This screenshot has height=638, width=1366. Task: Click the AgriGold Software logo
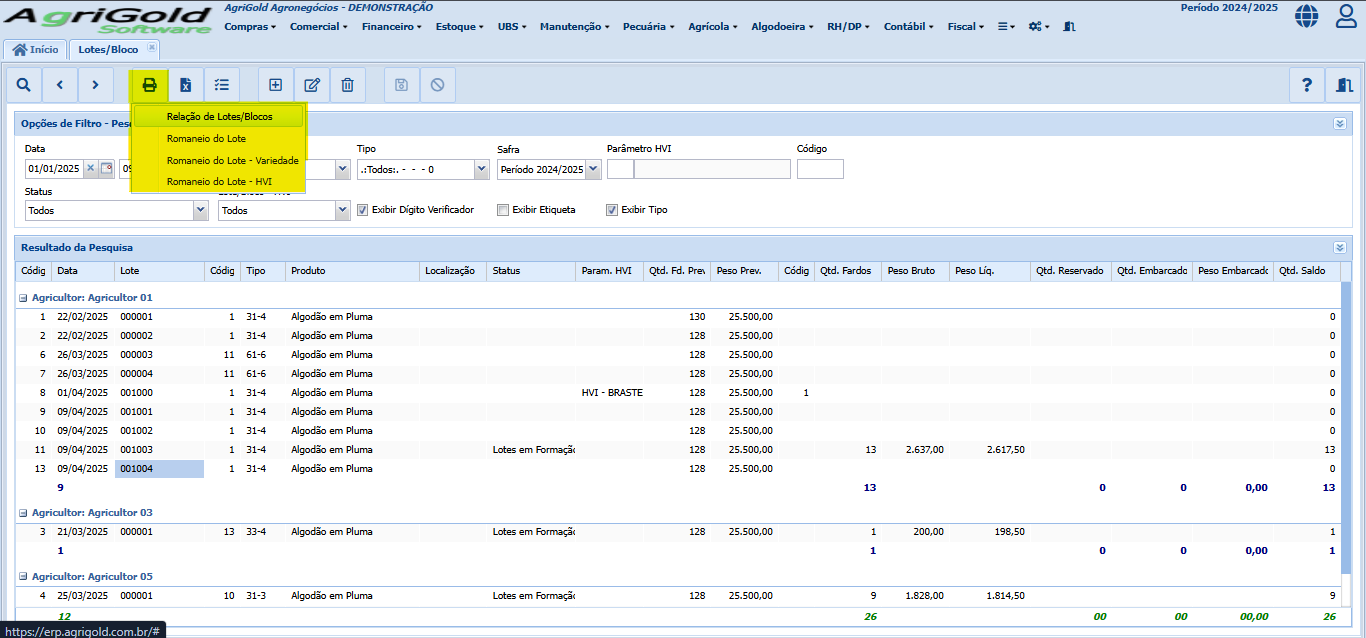click(110, 20)
